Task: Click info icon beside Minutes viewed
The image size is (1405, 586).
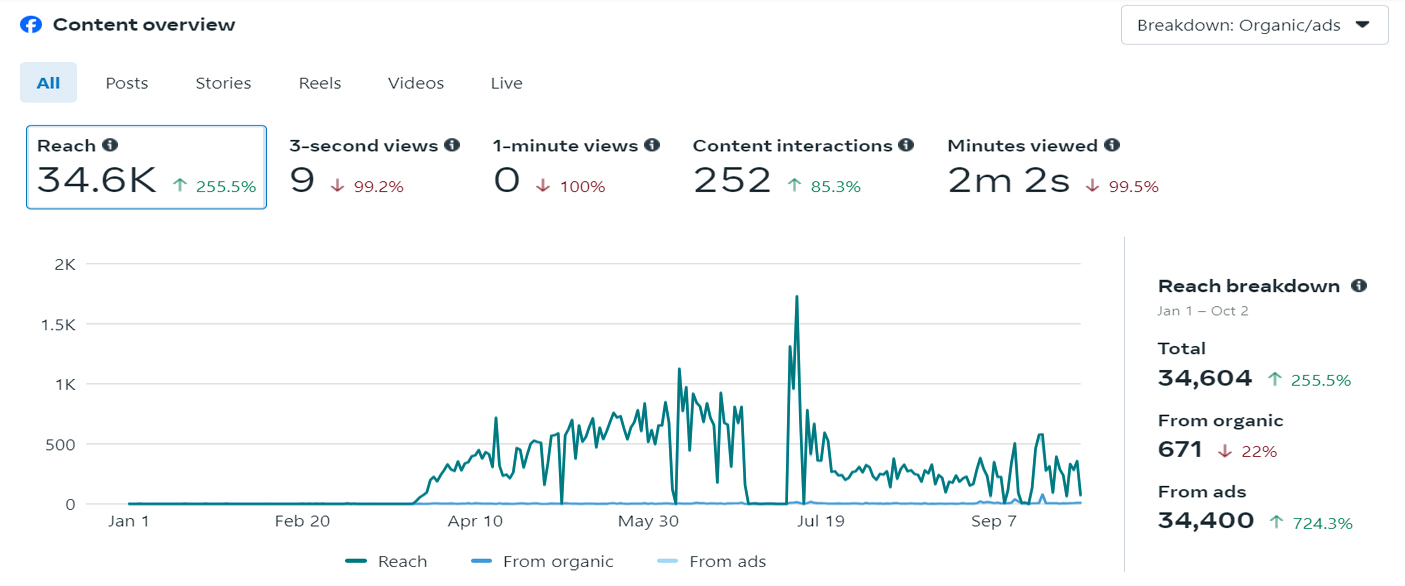Action: pos(1112,145)
